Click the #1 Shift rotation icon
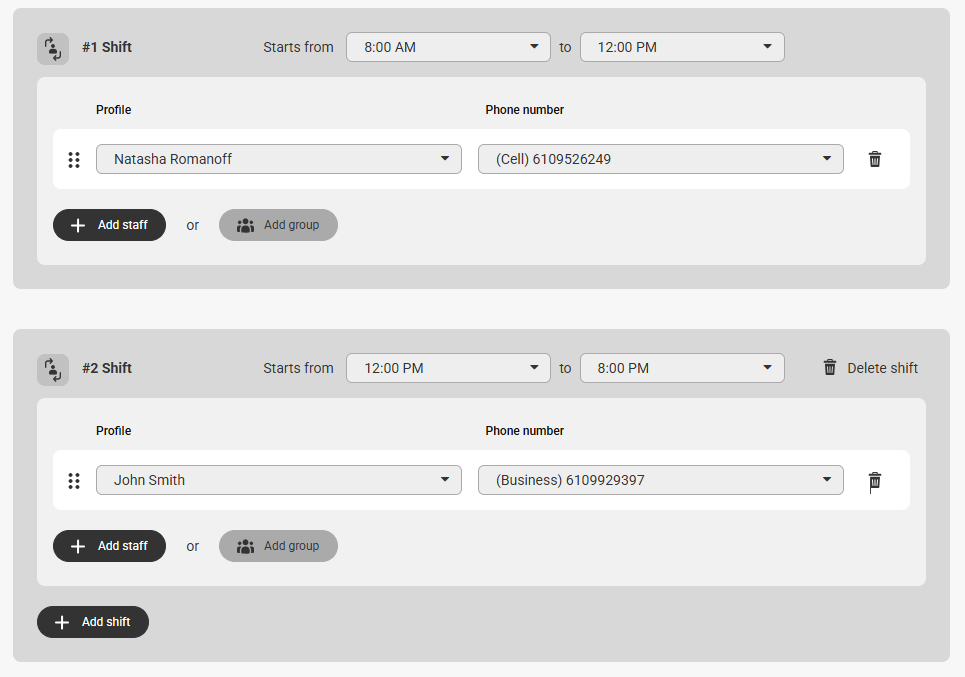 [x=53, y=49]
